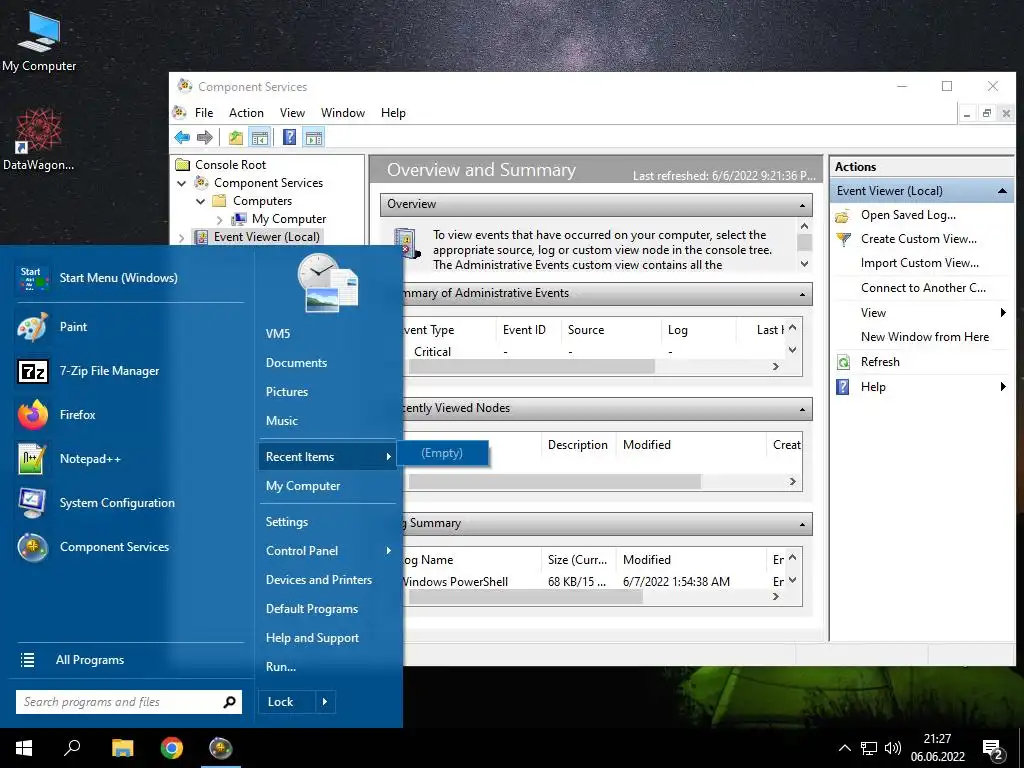The width and height of the screenshot is (1024, 768).
Task: Collapse the Component Services tree node
Action: (182, 184)
